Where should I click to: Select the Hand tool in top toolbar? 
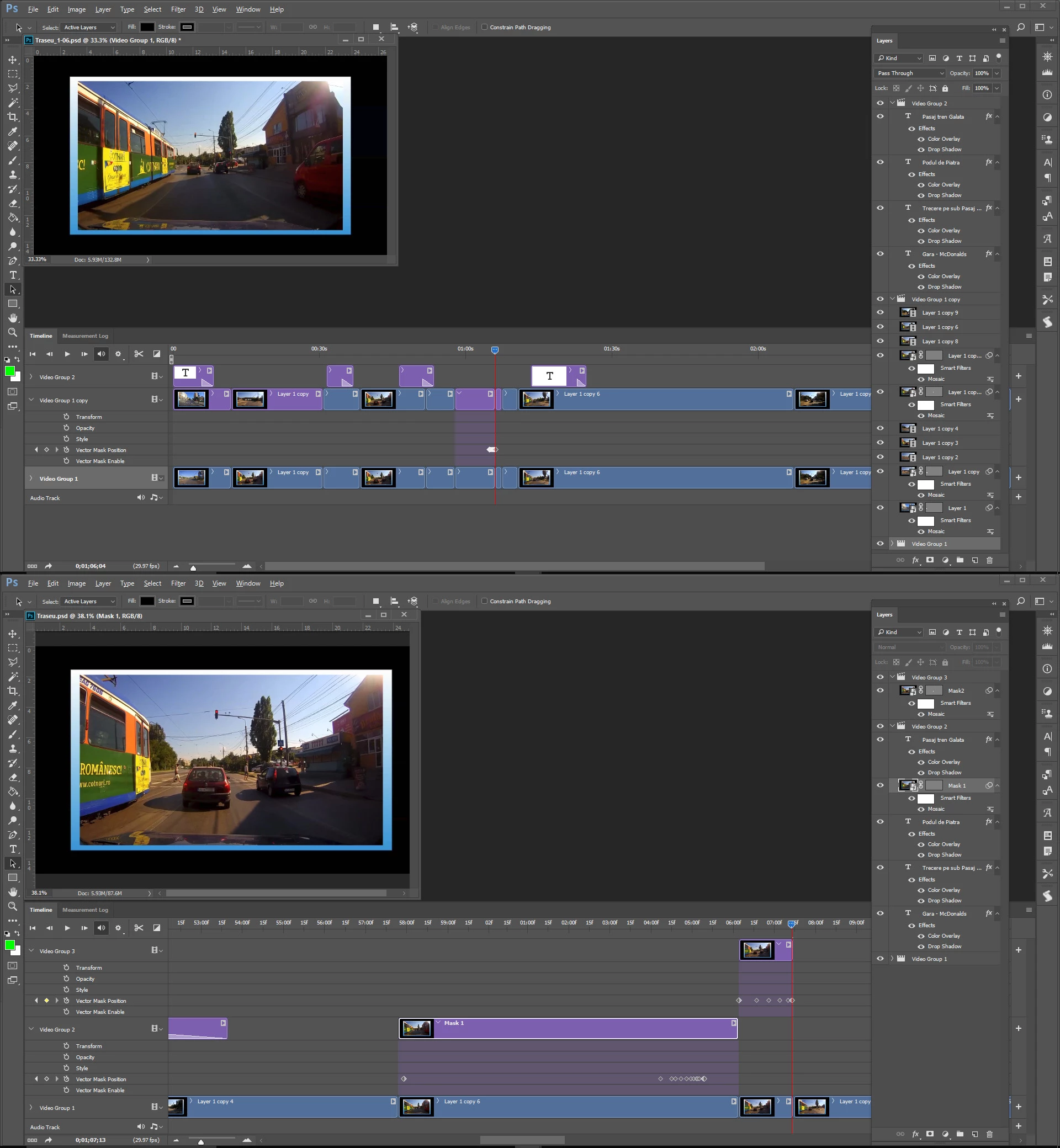point(13,318)
